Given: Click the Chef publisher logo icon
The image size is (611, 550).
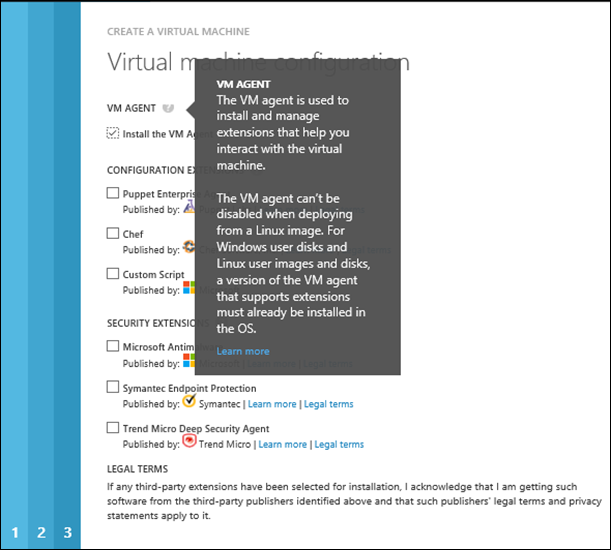Looking at the screenshot, I should pyautogui.click(x=189, y=248).
